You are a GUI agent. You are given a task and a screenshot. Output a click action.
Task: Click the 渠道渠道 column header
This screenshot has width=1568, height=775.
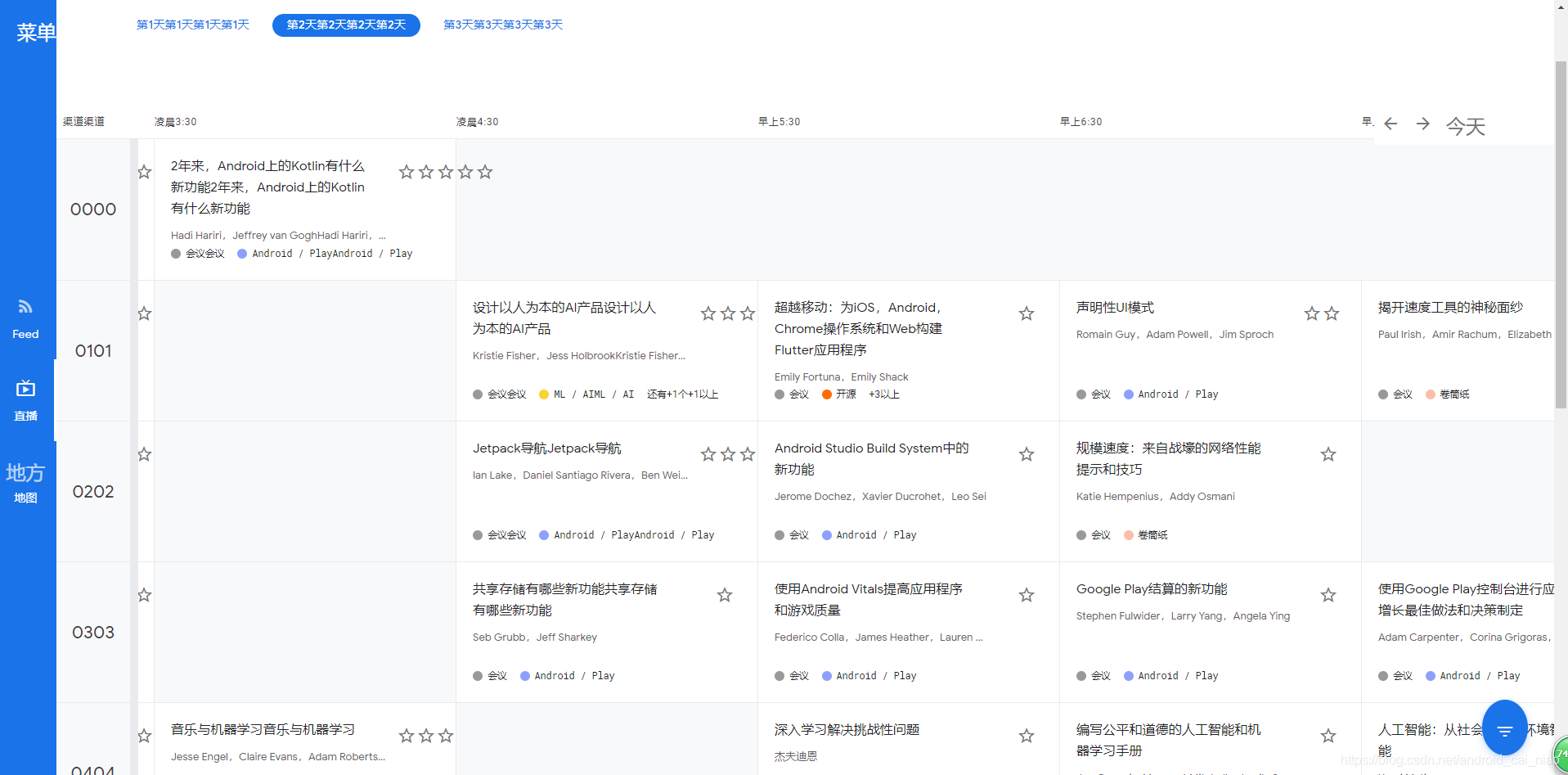pos(83,122)
